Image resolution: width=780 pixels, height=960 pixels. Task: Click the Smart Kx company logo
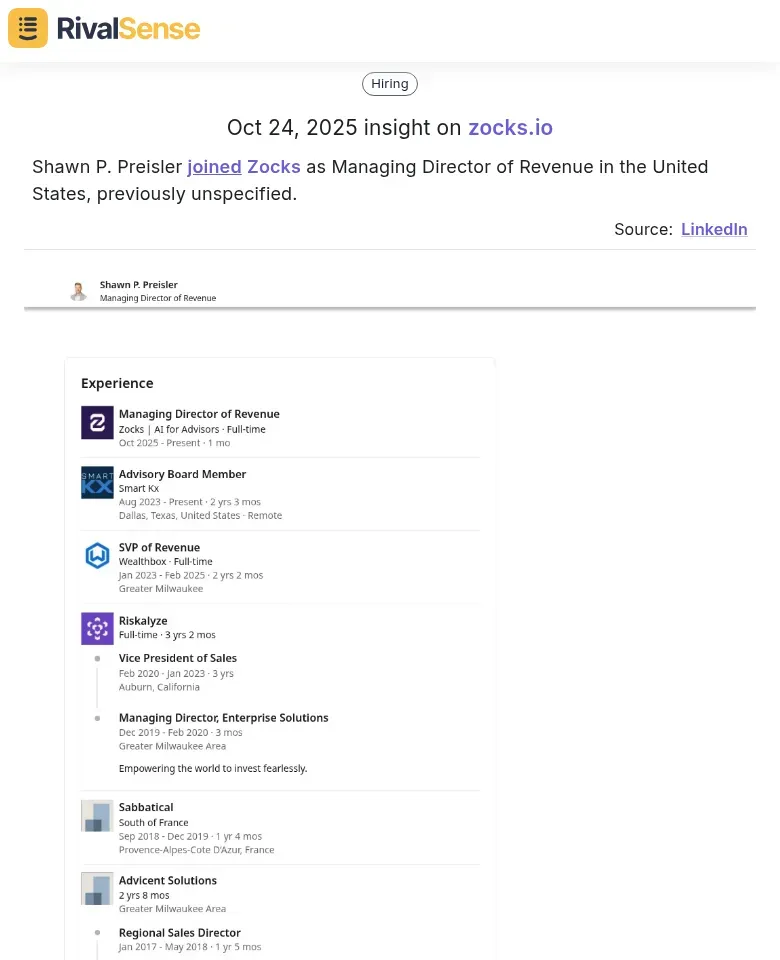point(97,482)
